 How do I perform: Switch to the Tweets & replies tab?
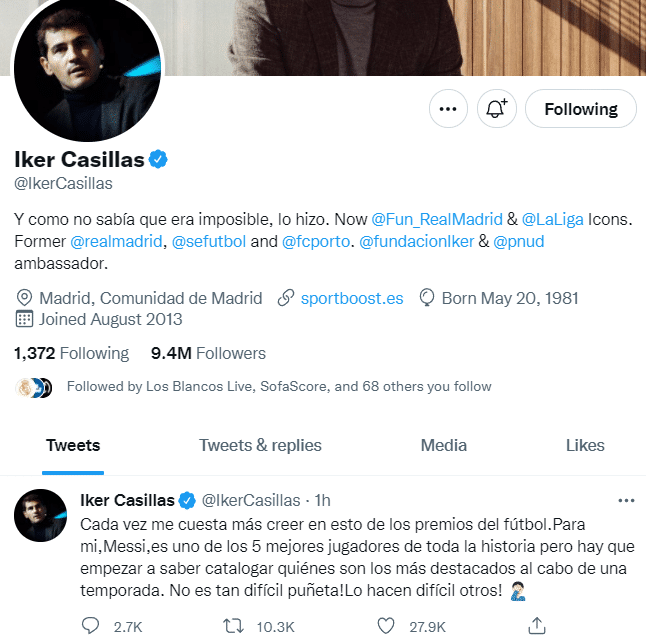click(x=260, y=445)
